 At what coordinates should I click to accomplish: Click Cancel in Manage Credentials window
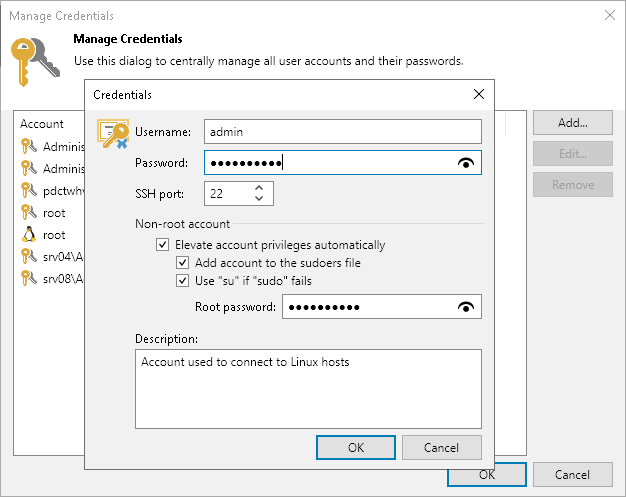coord(572,475)
